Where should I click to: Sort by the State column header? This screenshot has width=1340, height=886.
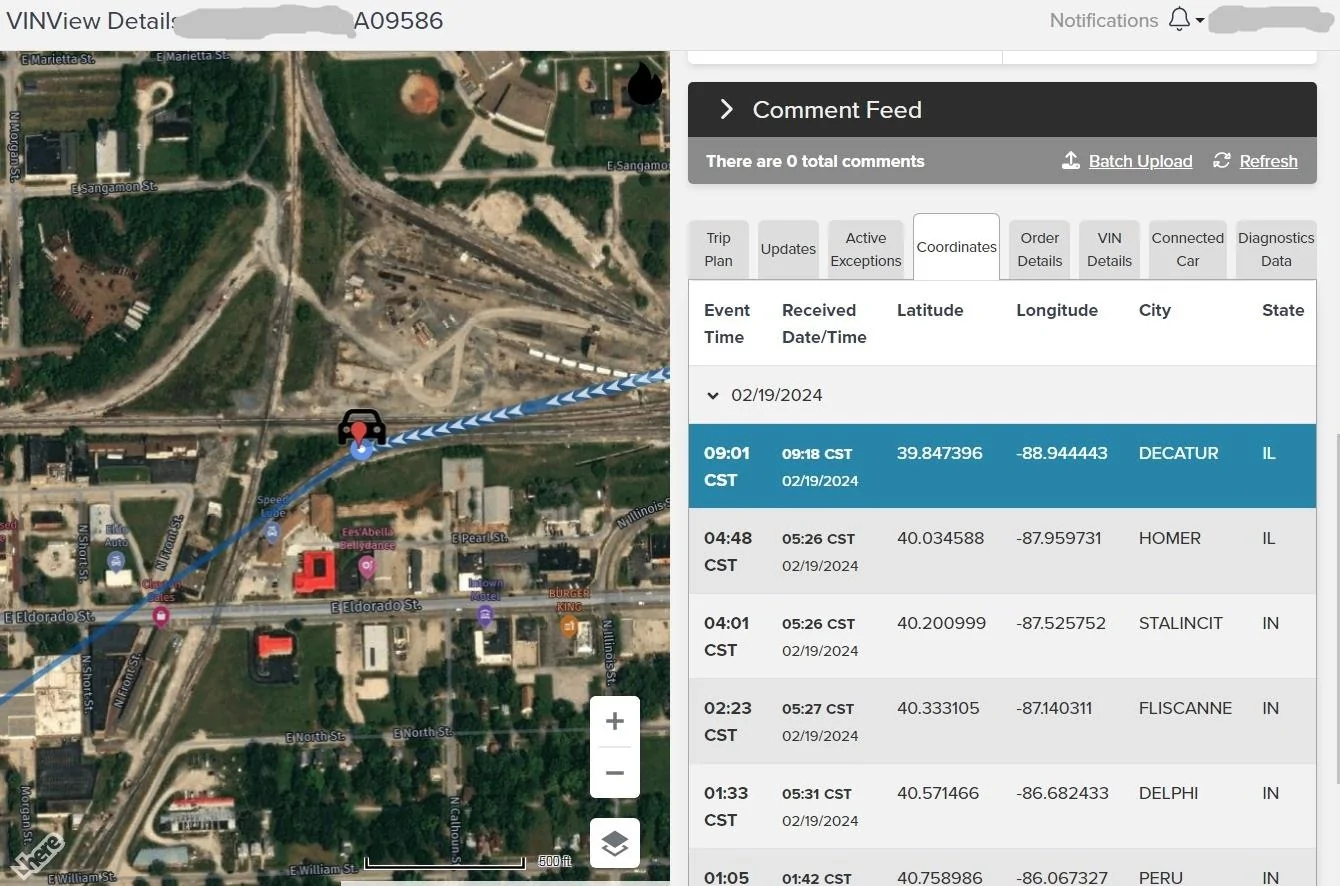(1283, 310)
